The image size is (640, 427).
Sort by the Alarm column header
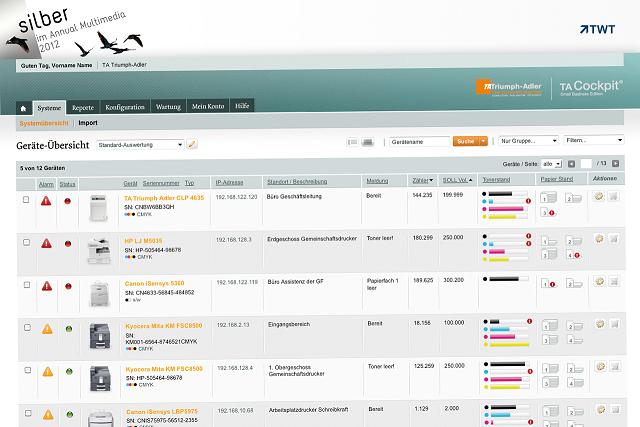click(x=46, y=185)
